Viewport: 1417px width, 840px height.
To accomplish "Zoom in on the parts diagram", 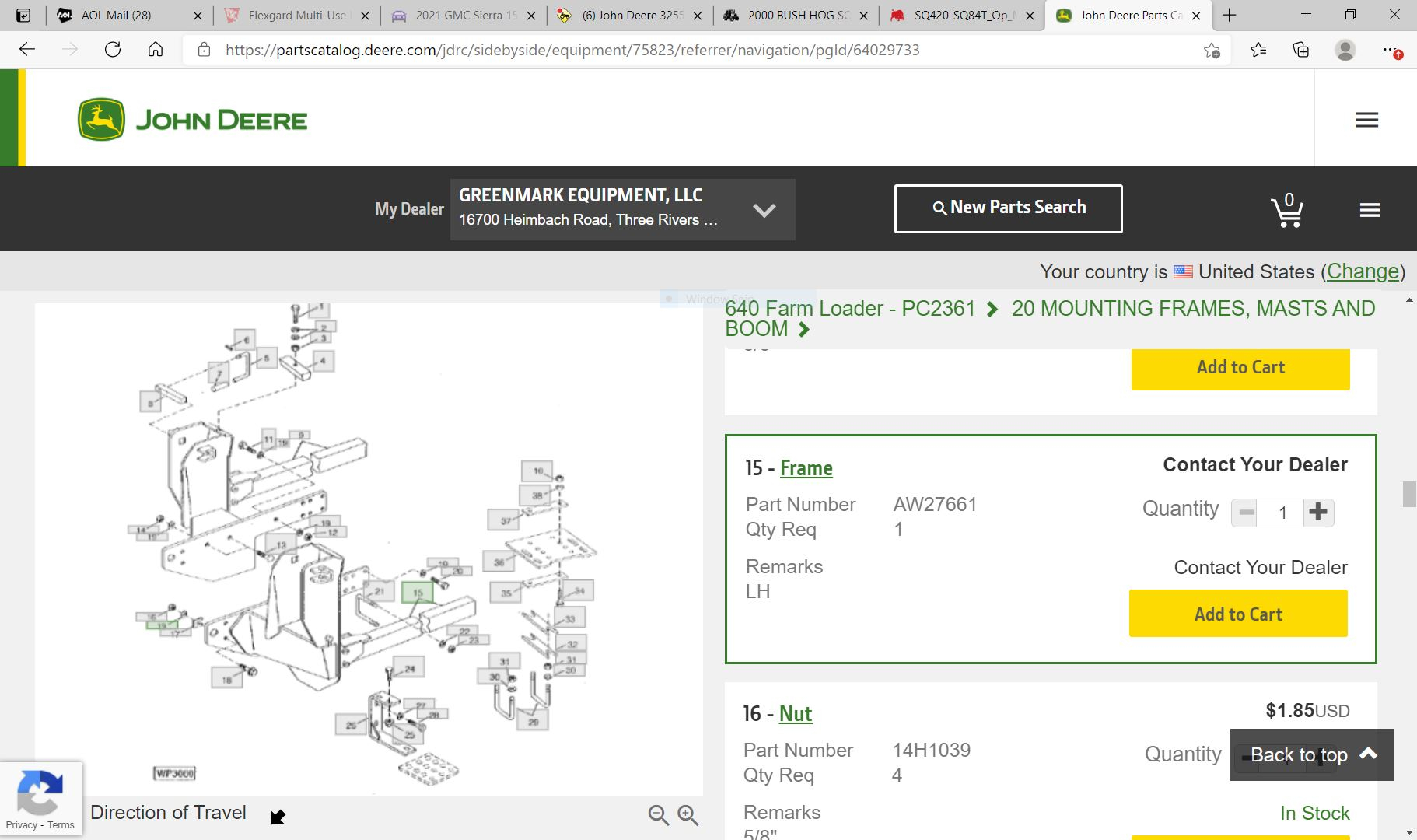I will tap(688, 814).
